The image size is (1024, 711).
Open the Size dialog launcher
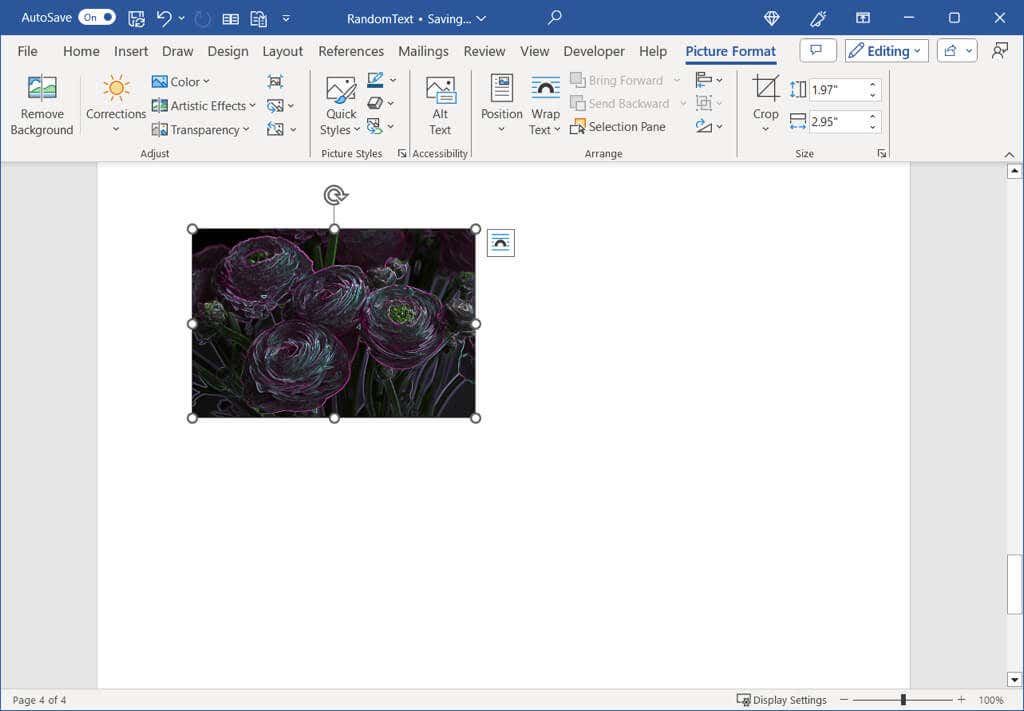pyautogui.click(x=882, y=153)
